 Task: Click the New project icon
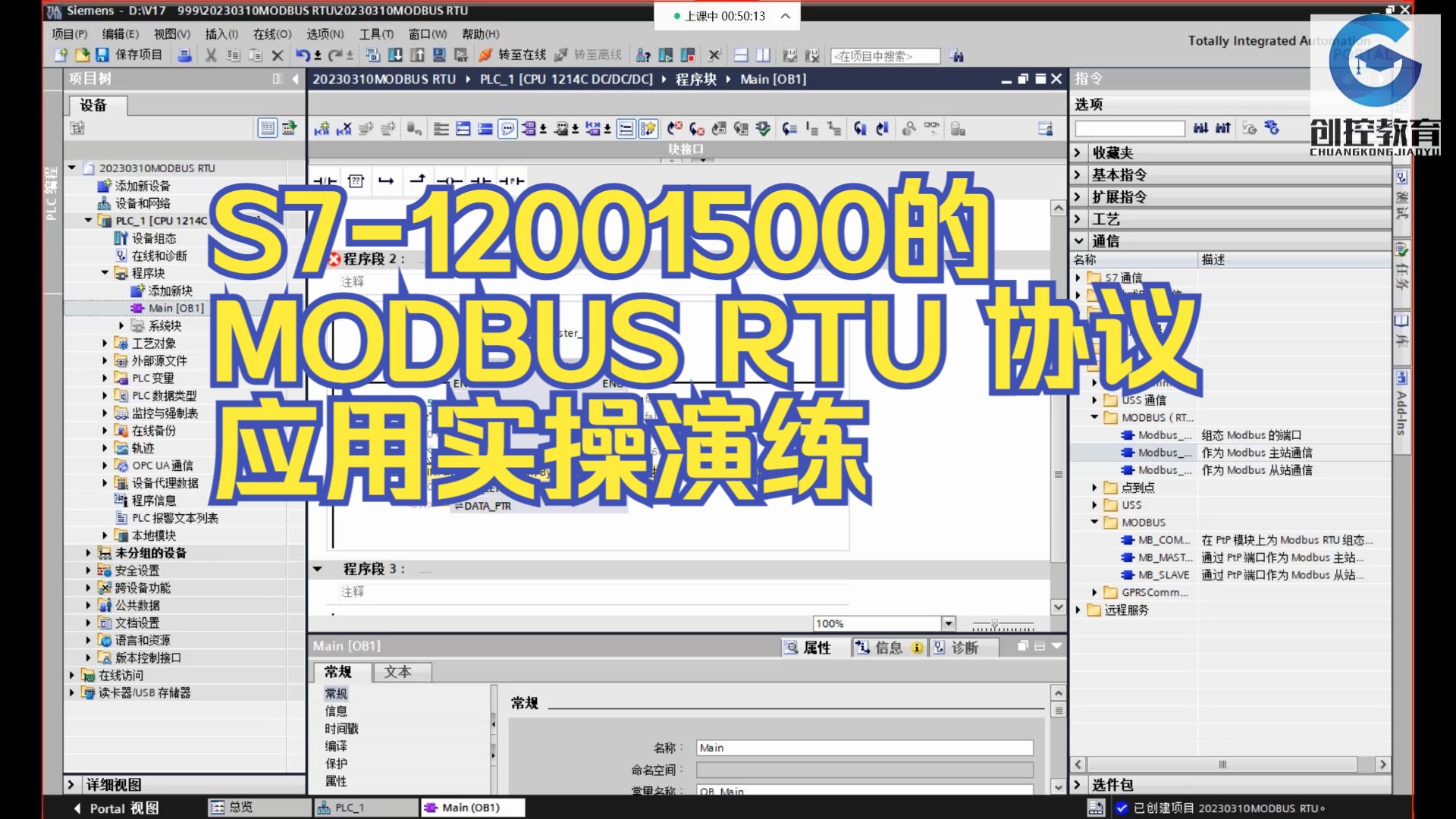61,55
